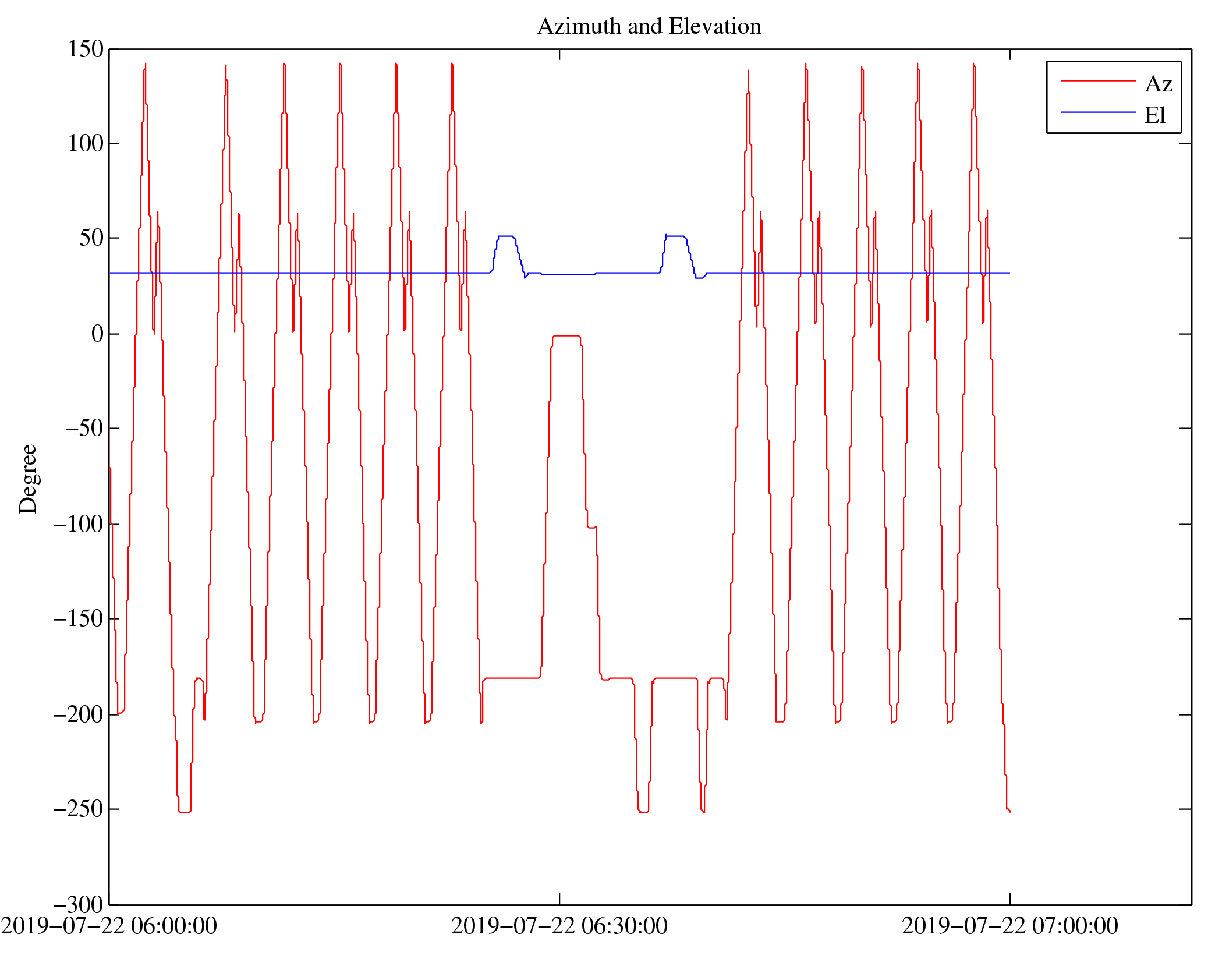Click the 06:00:00 x-axis tick label

(x=109, y=926)
